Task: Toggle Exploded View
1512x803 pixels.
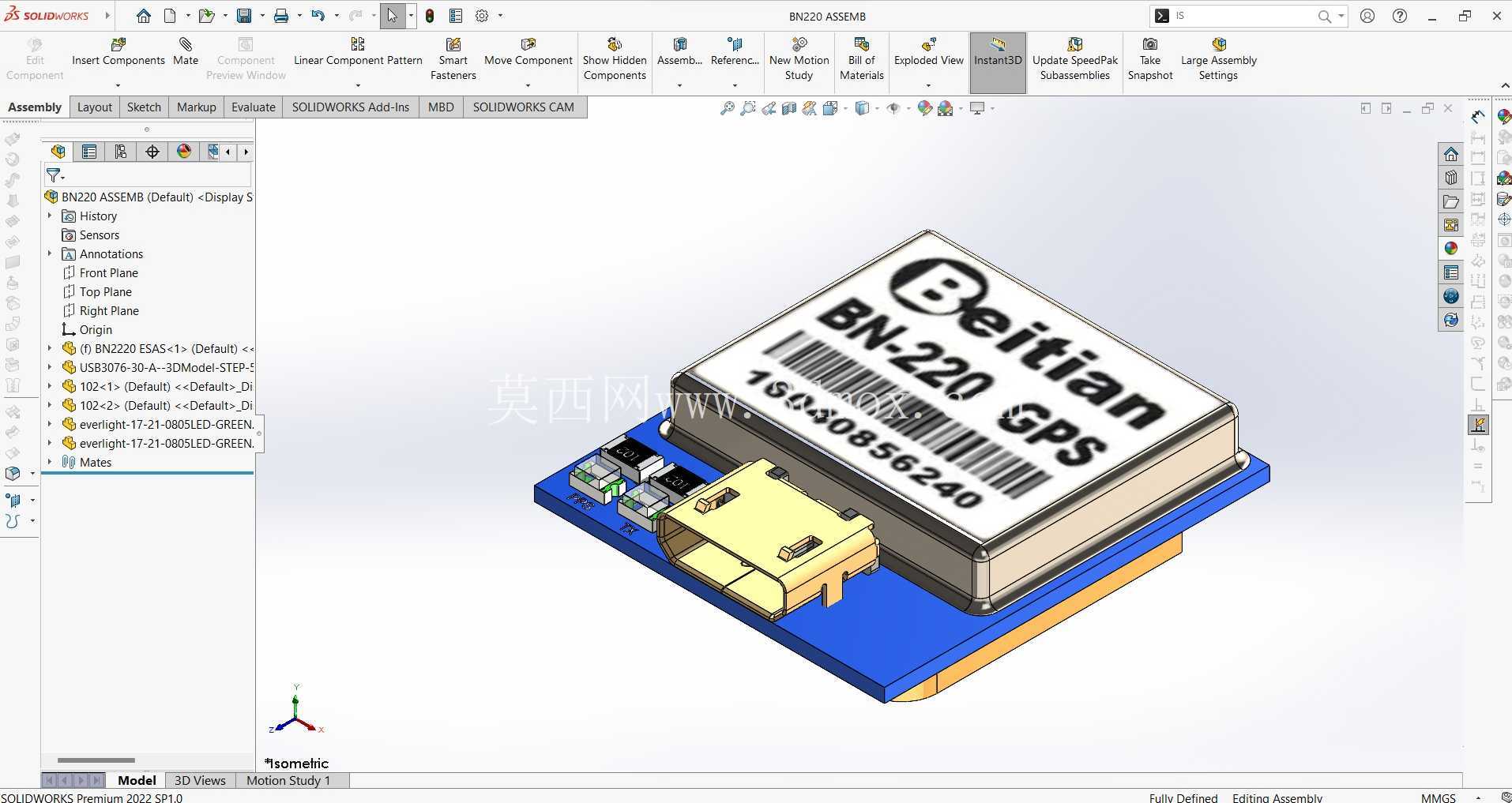Action: click(x=929, y=51)
